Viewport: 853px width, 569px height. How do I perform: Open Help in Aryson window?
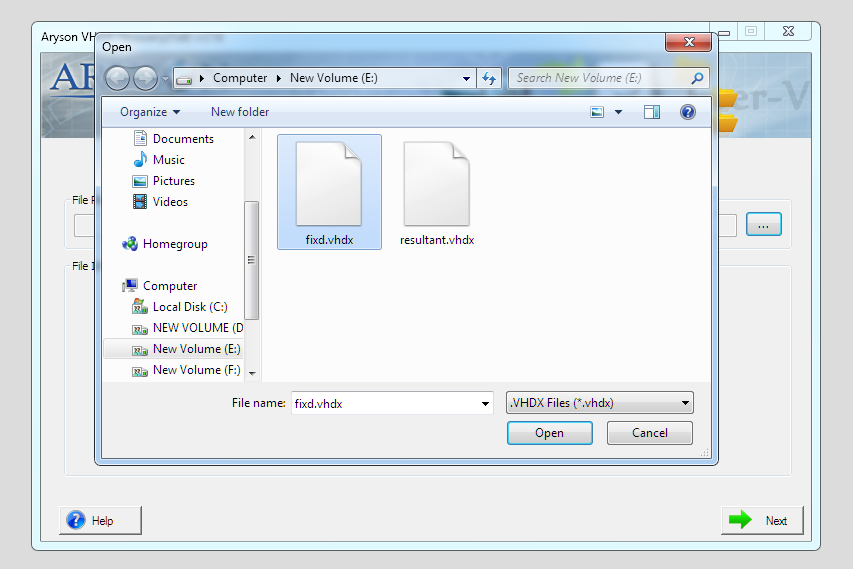100,521
